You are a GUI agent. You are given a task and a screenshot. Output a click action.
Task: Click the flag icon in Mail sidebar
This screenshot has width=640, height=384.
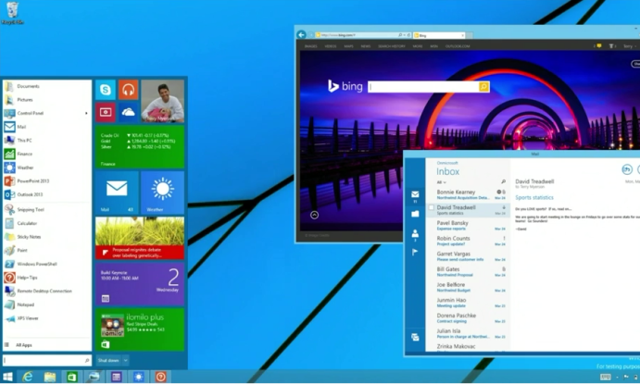pyautogui.click(x=415, y=252)
